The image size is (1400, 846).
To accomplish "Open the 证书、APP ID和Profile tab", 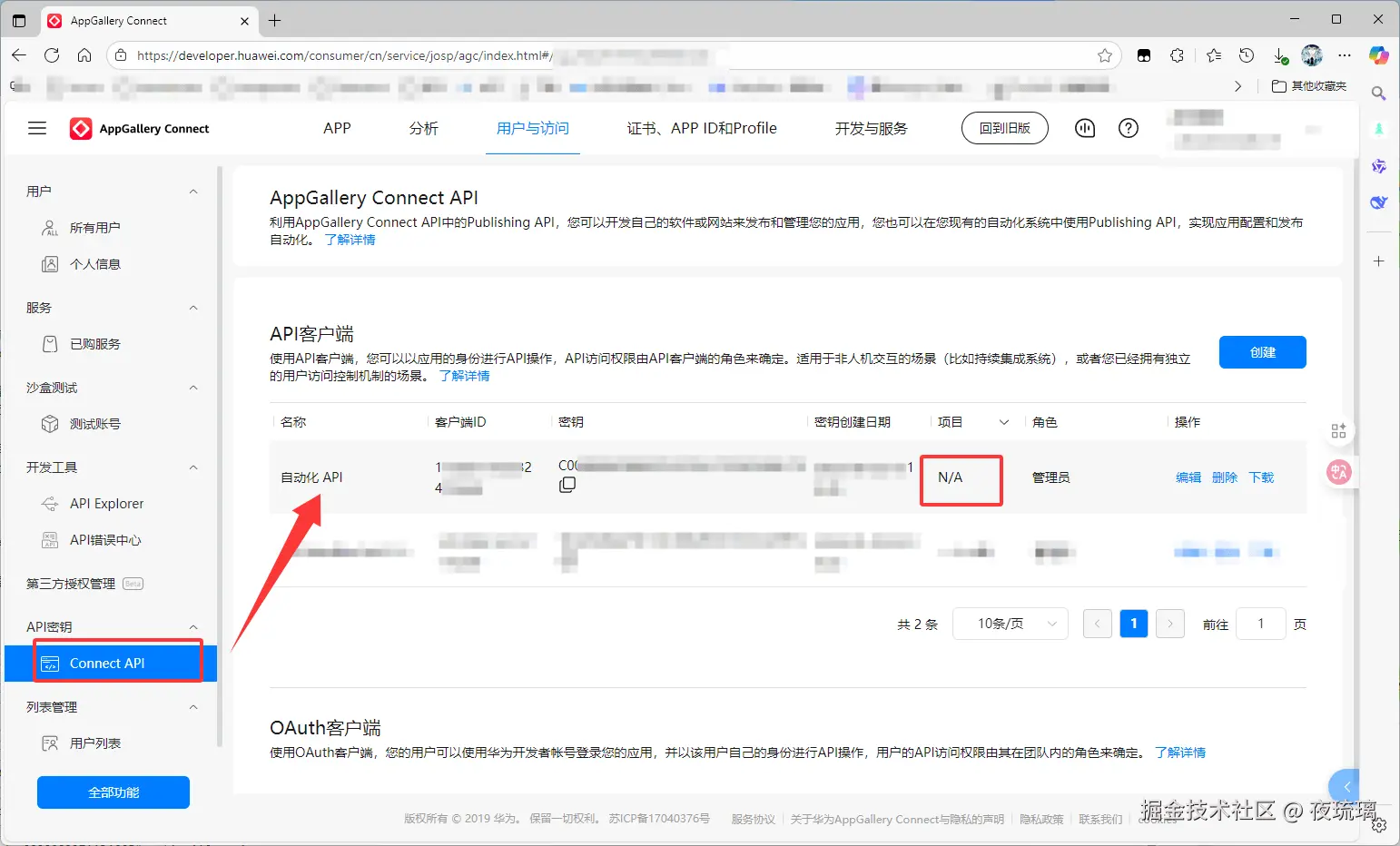I will click(x=702, y=128).
